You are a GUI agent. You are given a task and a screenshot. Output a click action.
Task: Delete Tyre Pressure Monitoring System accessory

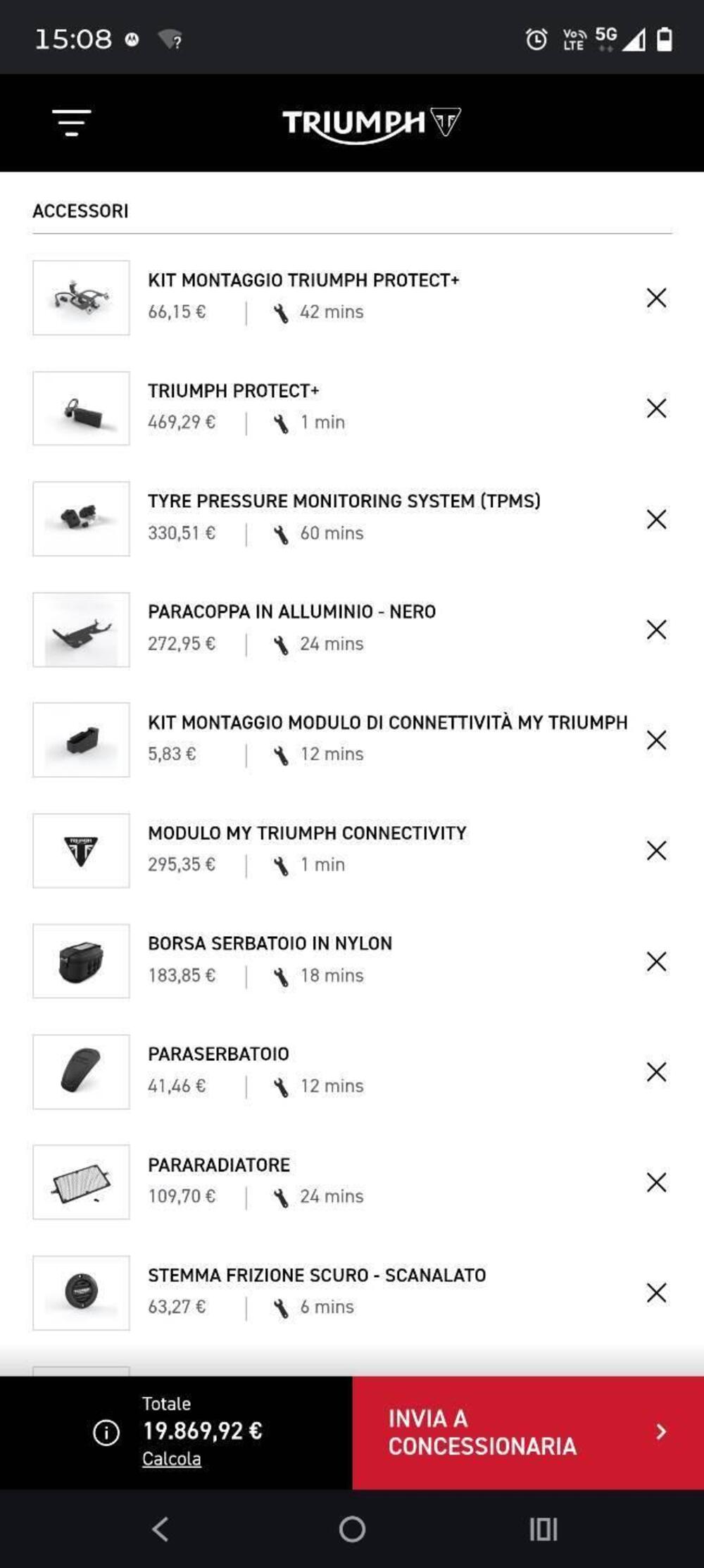pos(656,519)
